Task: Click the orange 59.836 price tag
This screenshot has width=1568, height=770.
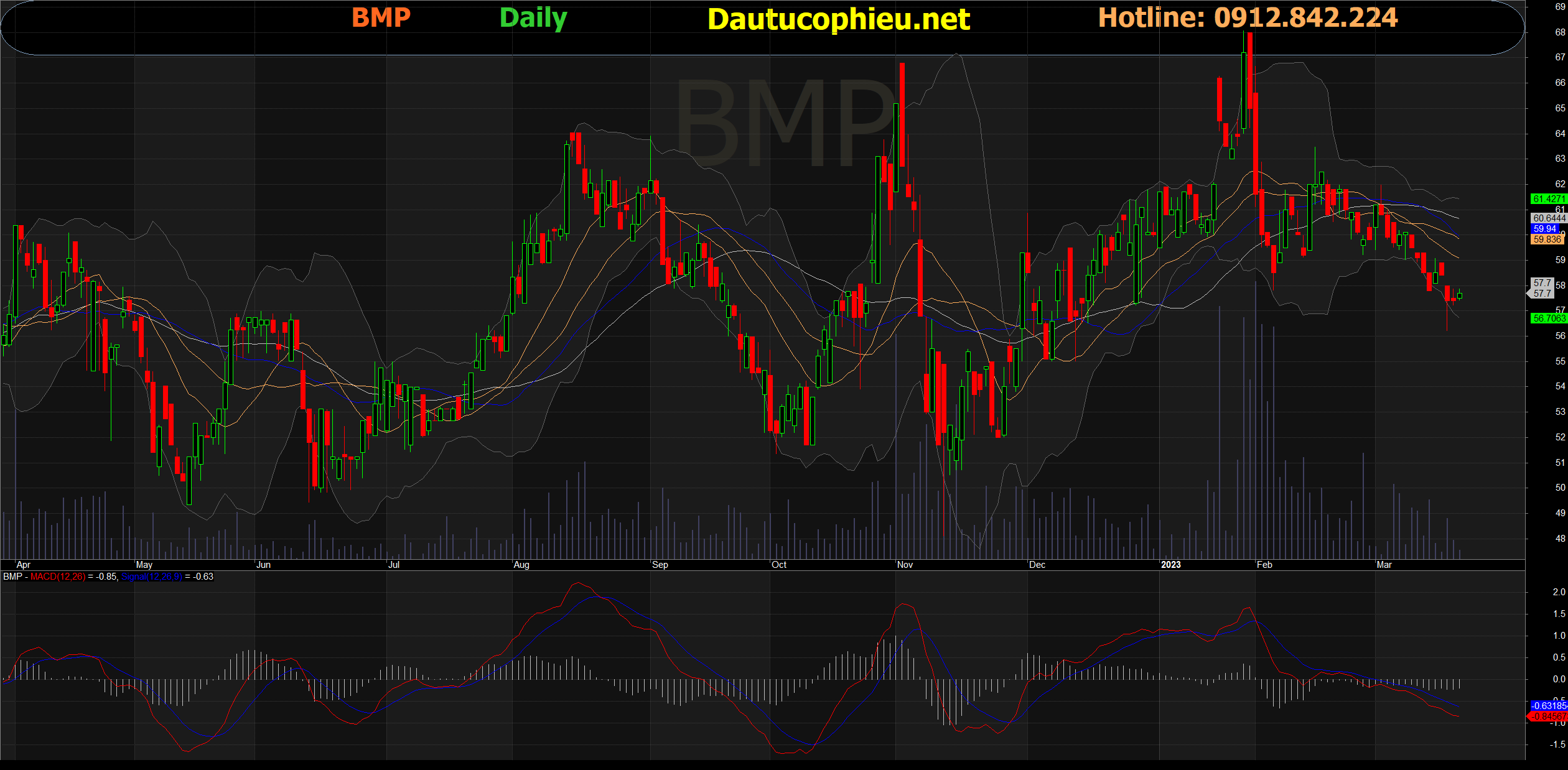Action: [x=1547, y=239]
